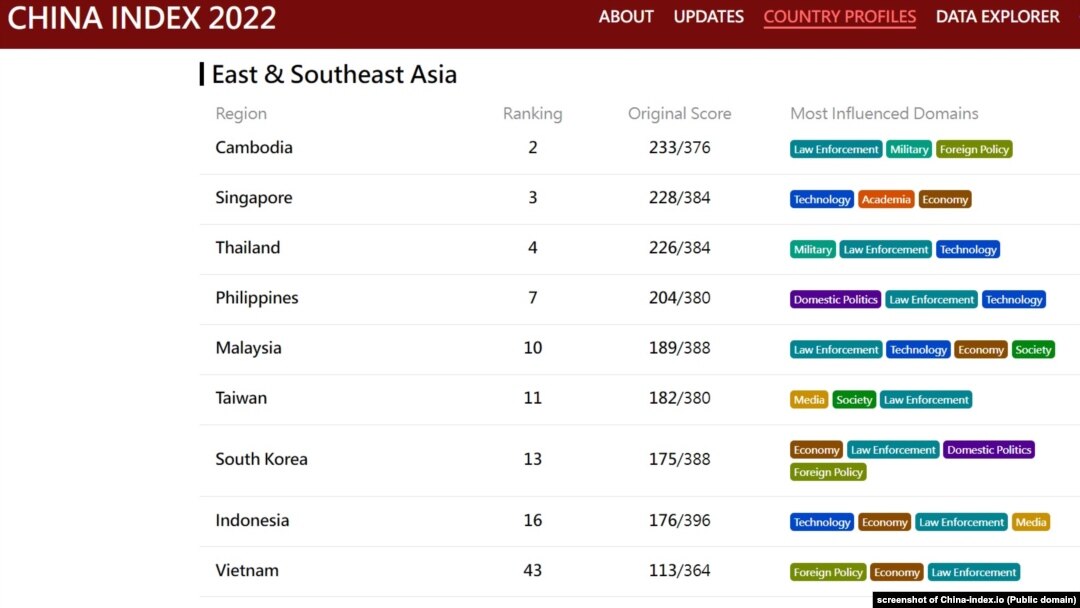
Task: Click South Korea's score 175/388
Action: tap(679, 459)
